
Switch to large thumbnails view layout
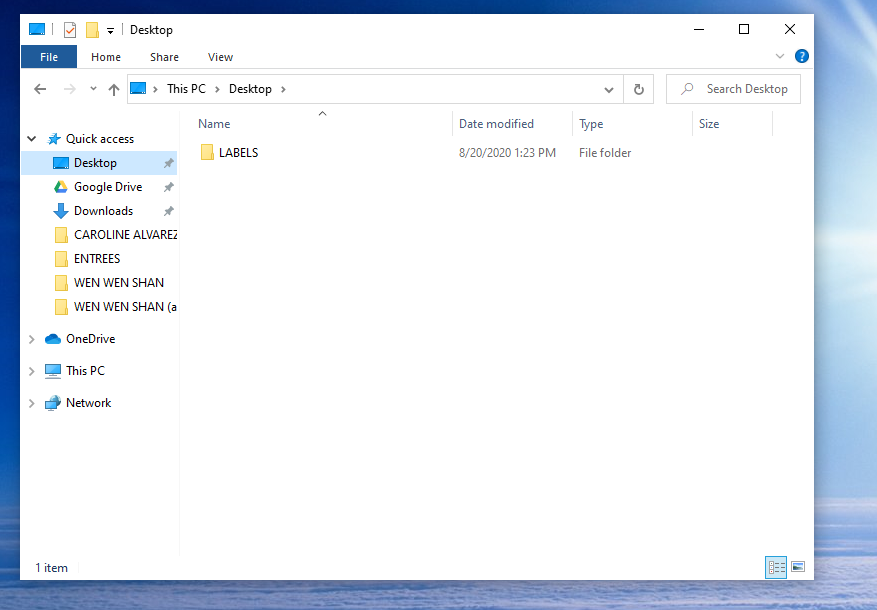pyautogui.click(x=798, y=567)
